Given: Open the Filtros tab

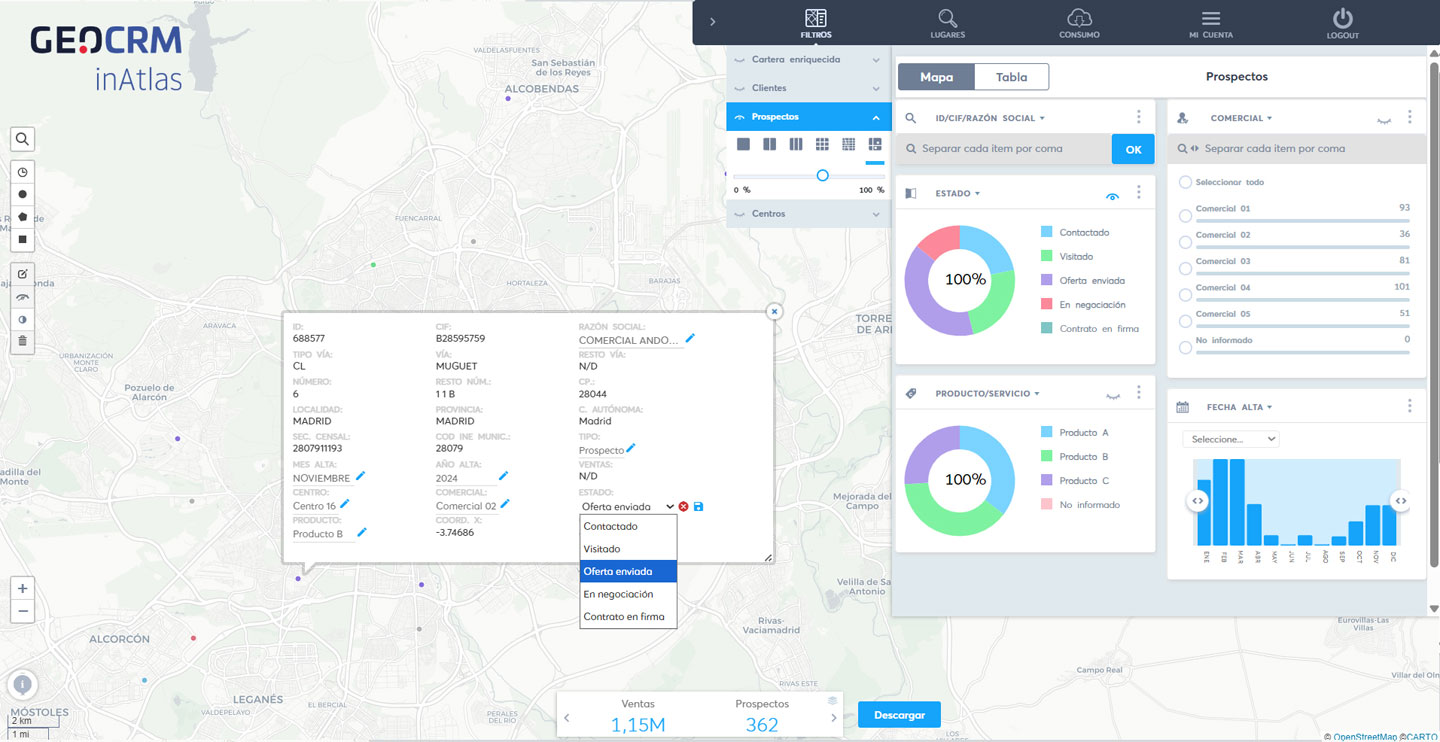Looking at the screenshot, I should (816, 23).
